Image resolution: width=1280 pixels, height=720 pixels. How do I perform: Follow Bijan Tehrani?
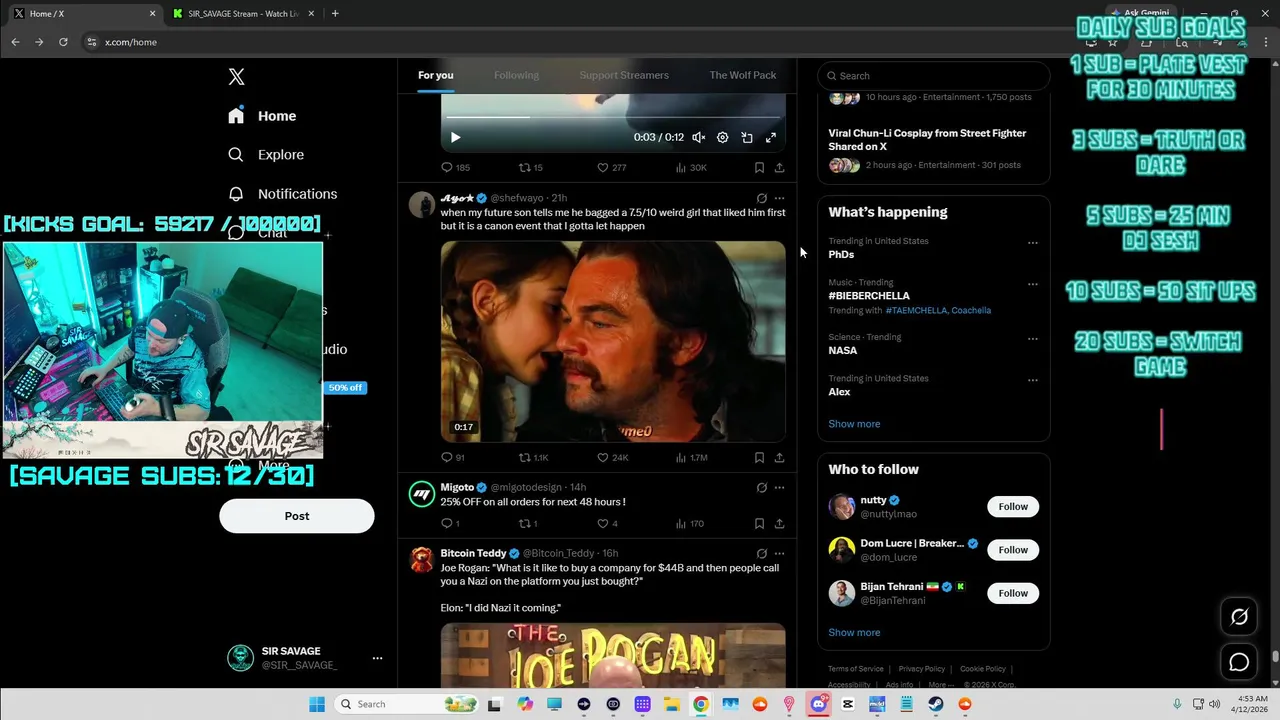pyautogui.click(x=1013, y=593)
